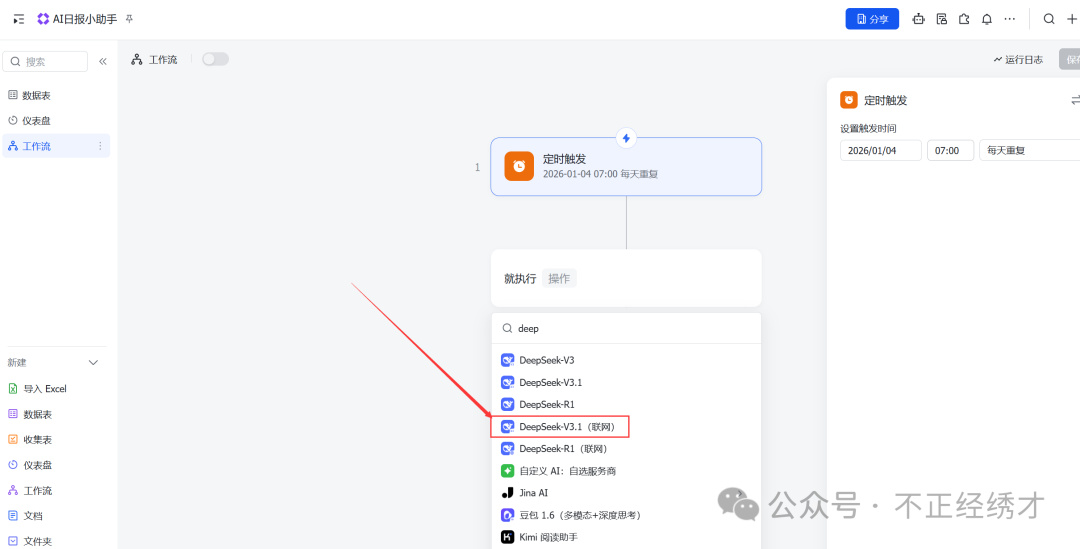Image resolution: width=1080 pixels, height=549 pixels.
Task: Click the plus icon at top-right
Action: pos(1072,19)
